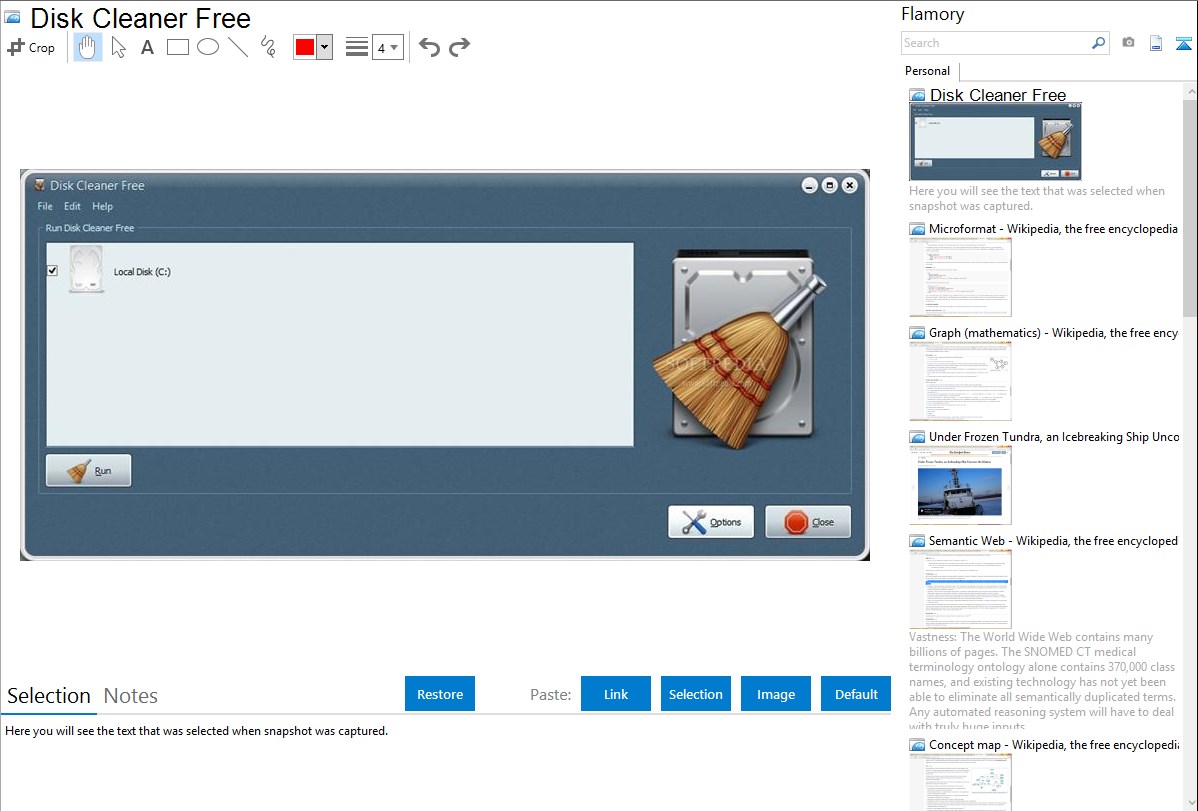This screenshot has height=811, width=1198.
Task: Click the 'Microformat - Wikipedia' entry title
Action: pyautogui.click(x=1054, y=229)
